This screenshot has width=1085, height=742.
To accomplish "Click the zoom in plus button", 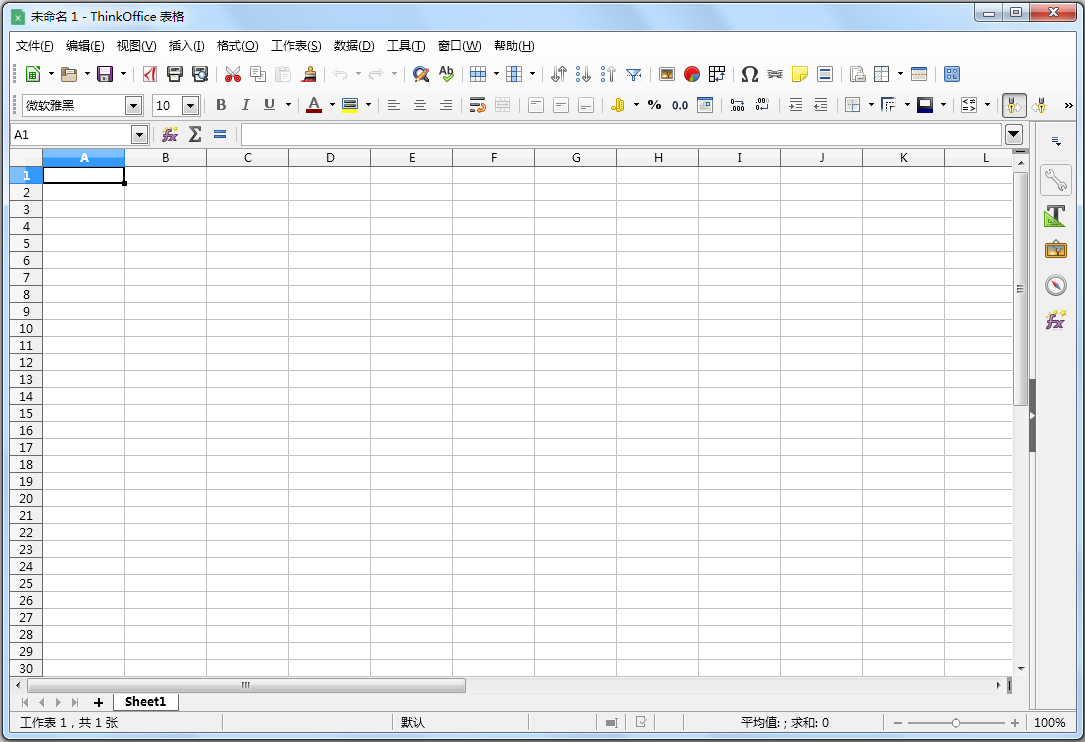I will [1014, 723].
